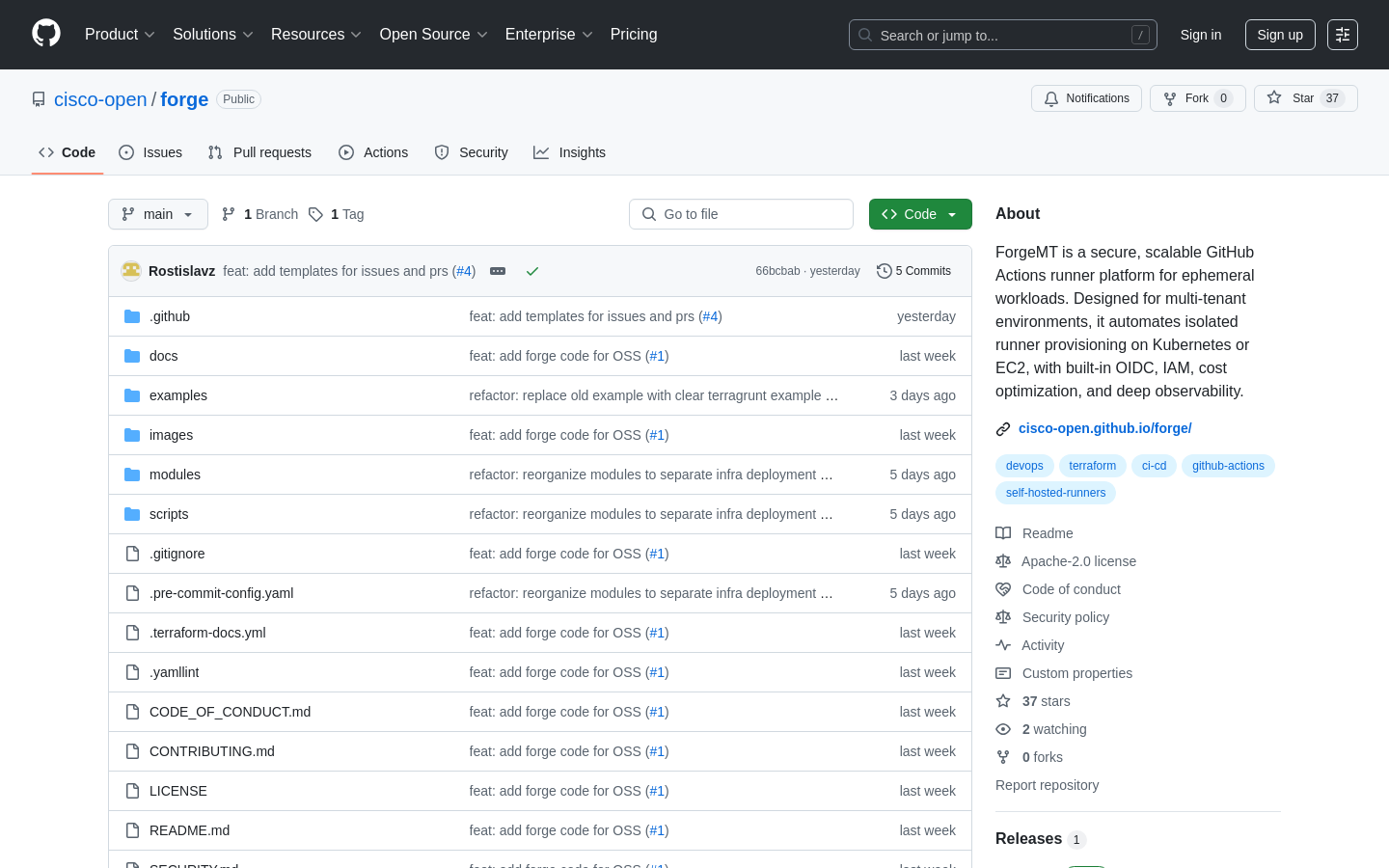The width and height of the screenshot is (1389, 868).
Task: Fork the forge repository
Action: 1197,98
